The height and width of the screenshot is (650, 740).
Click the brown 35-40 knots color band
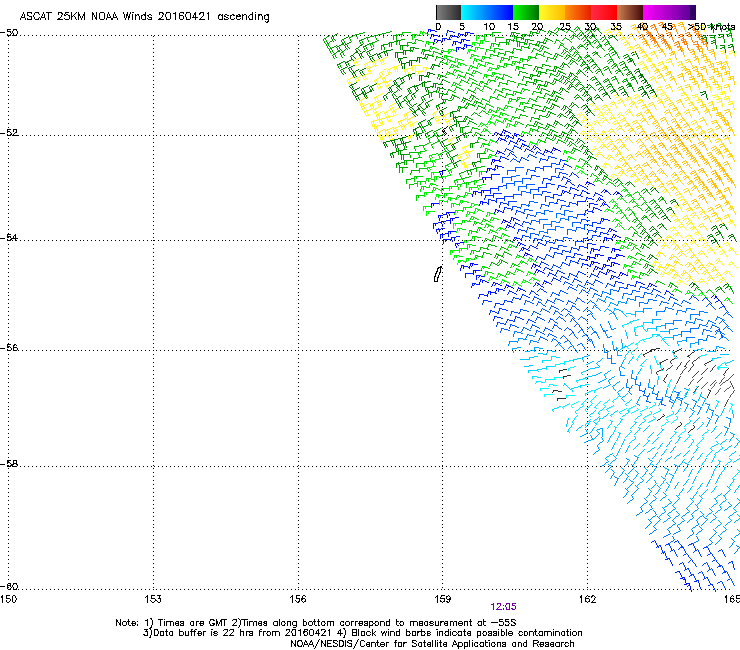click(630, 12)
